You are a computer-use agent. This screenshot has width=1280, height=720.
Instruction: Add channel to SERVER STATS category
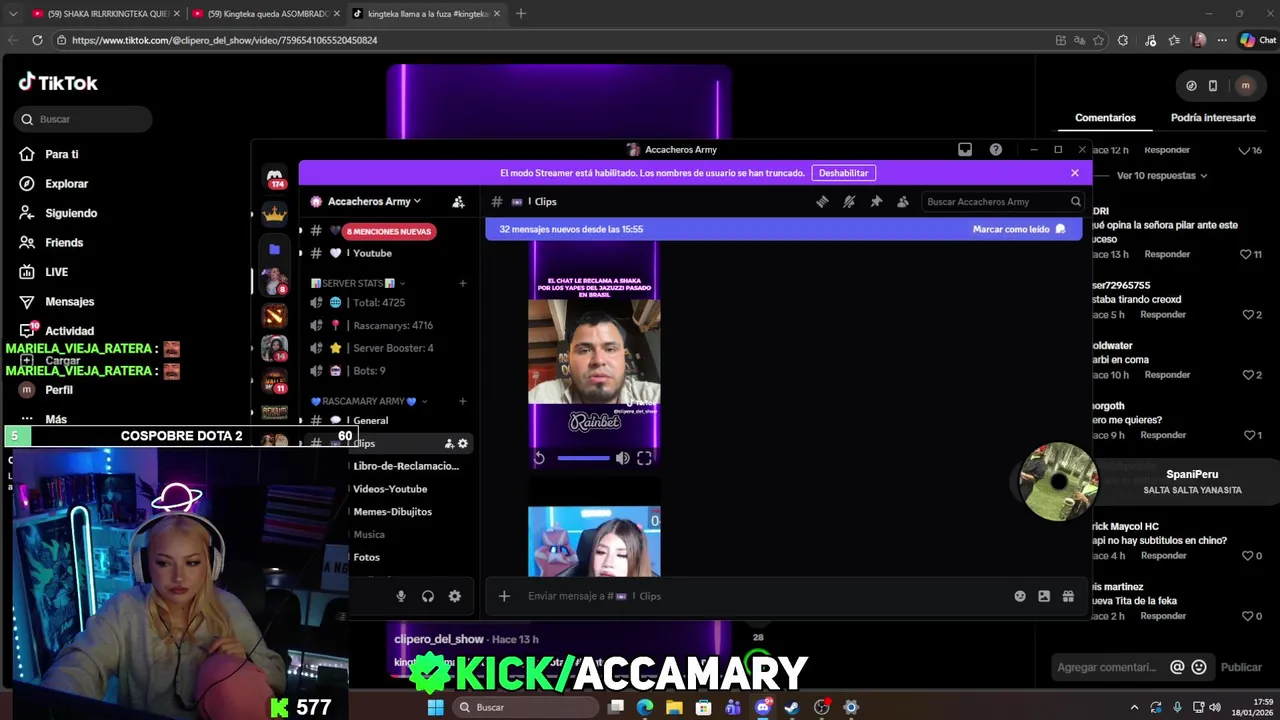pos(462,283)
